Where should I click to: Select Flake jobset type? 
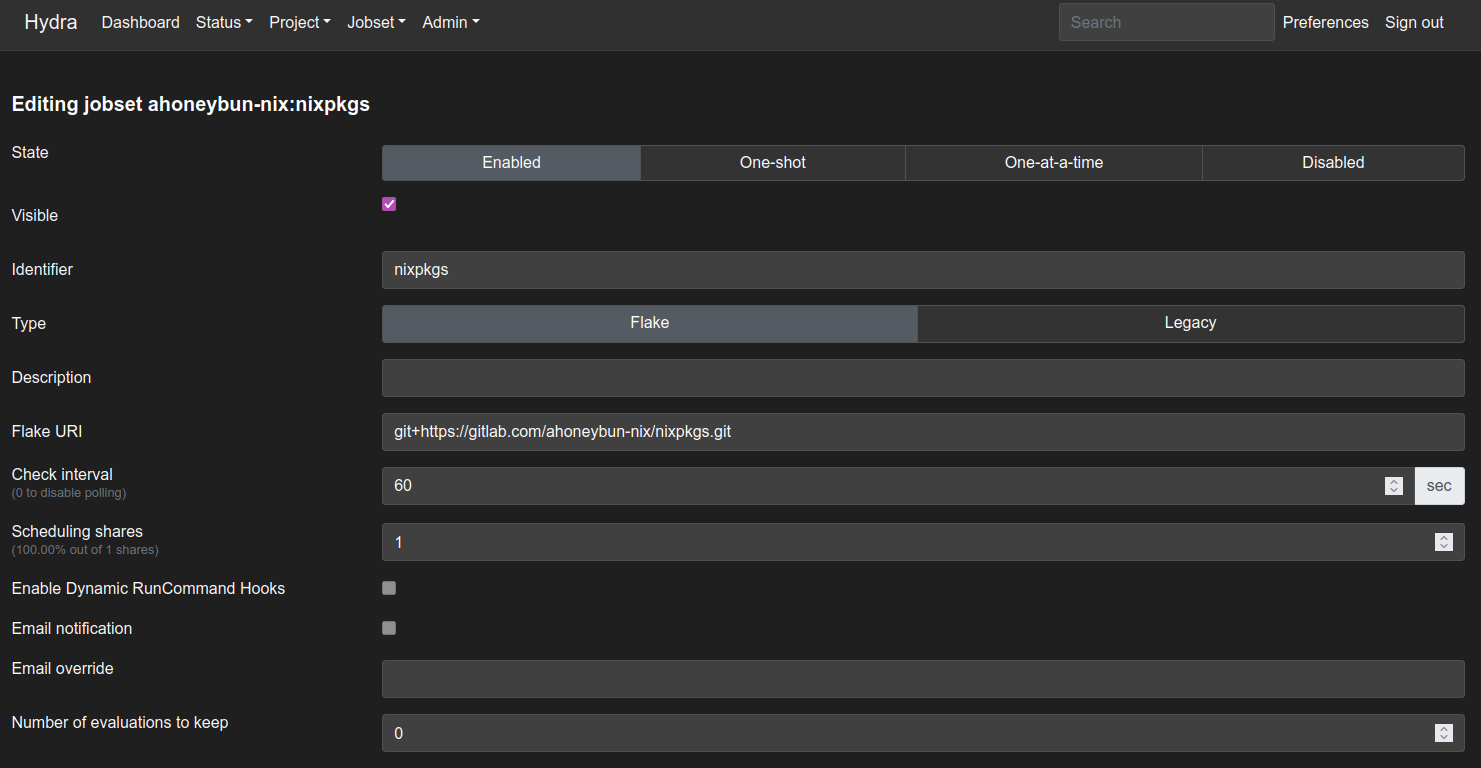click(649, 323)
